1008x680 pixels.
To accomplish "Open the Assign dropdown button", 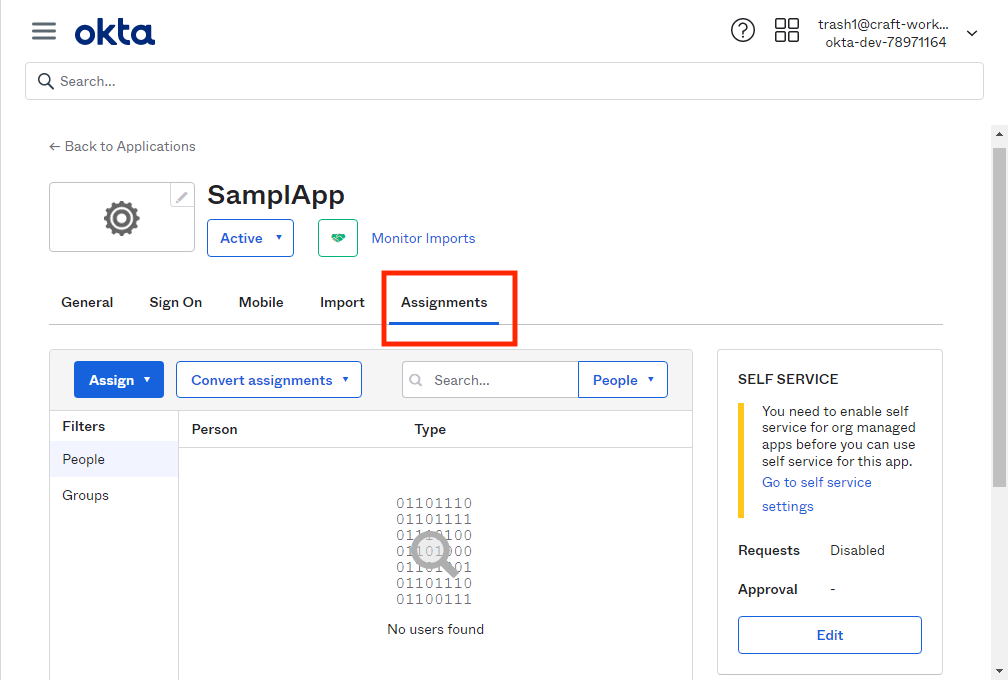I will click(119, 380).
